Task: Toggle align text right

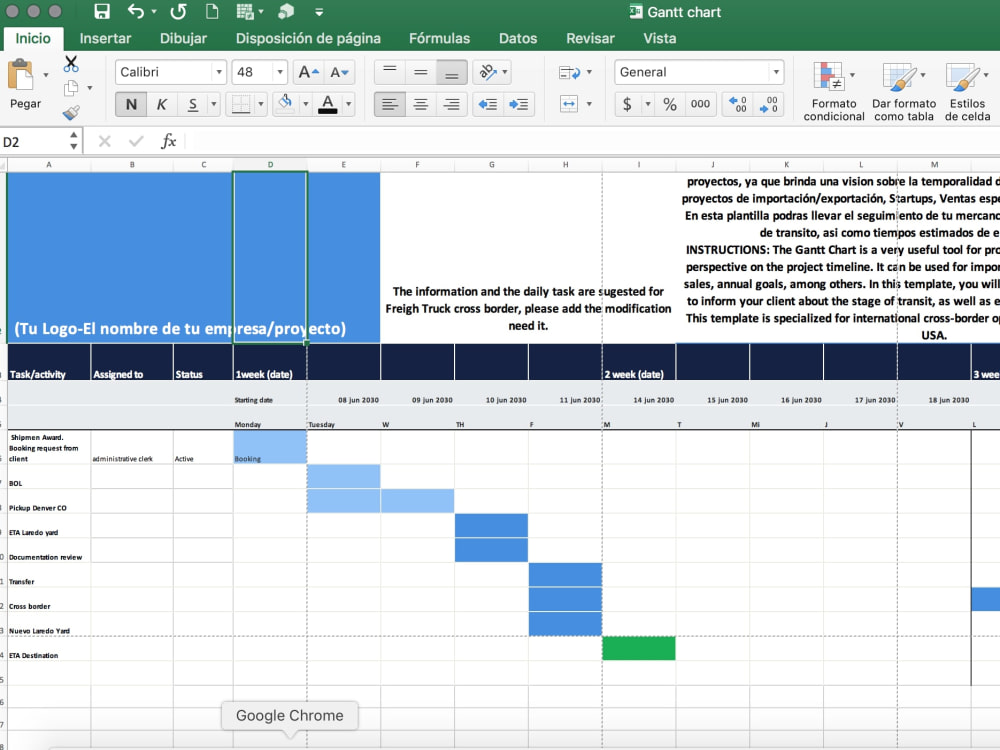Action: point(452,104)
